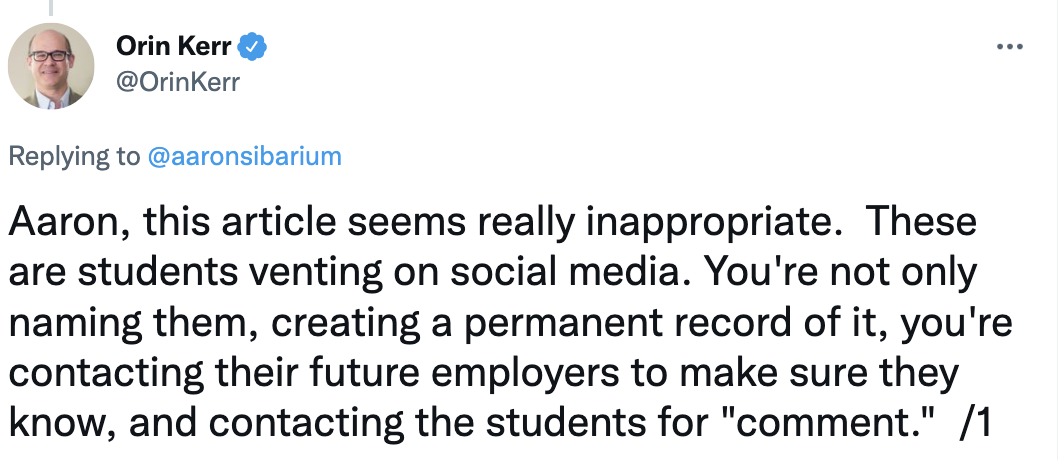Open Orin Kerr's profile photo
1062x460 pixels.
pos(50,65)
